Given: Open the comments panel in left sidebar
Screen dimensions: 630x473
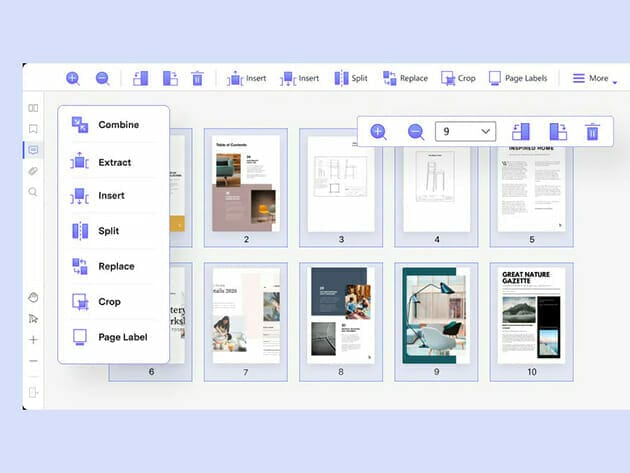Looking at the screenshot, I should tap(33, 150).
